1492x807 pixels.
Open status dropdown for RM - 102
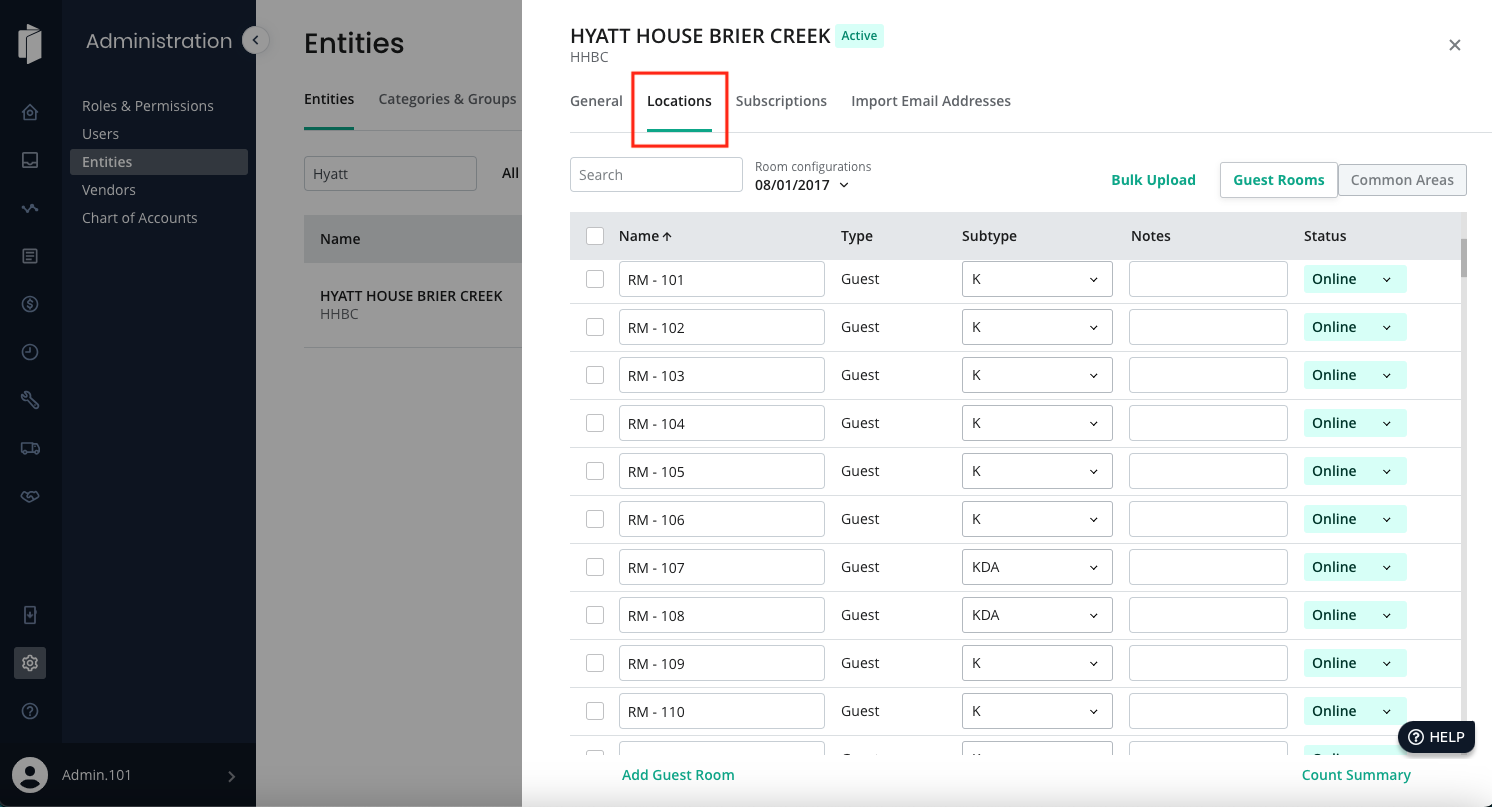[1355, 327]
